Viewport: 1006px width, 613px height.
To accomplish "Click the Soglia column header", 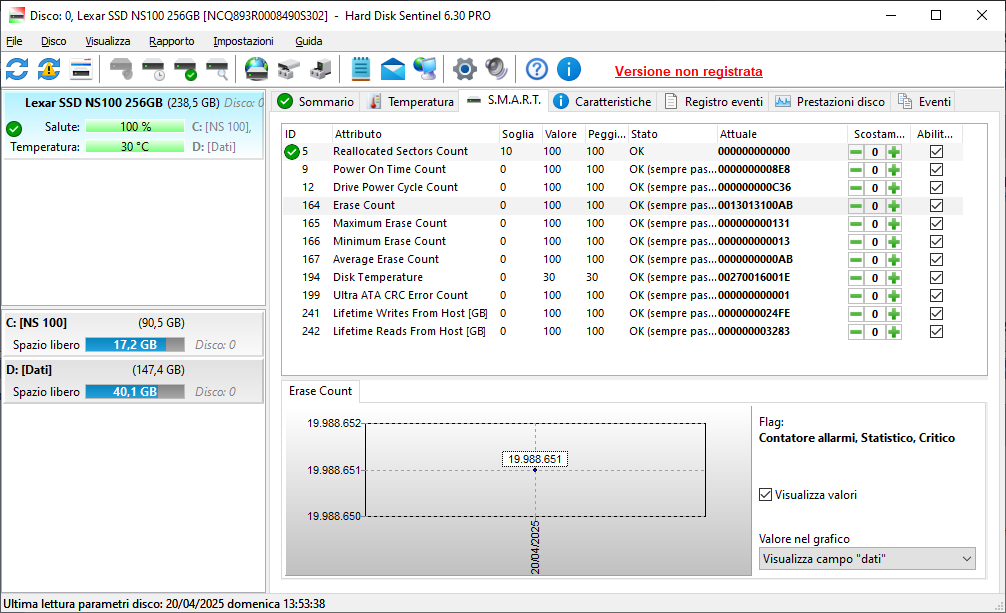I will tap(520, 134).
